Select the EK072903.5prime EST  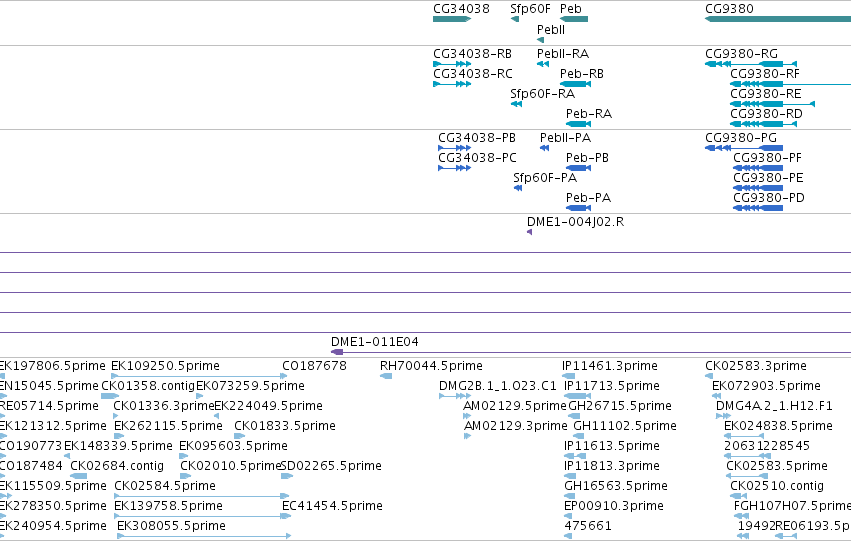tap(715, 396)
